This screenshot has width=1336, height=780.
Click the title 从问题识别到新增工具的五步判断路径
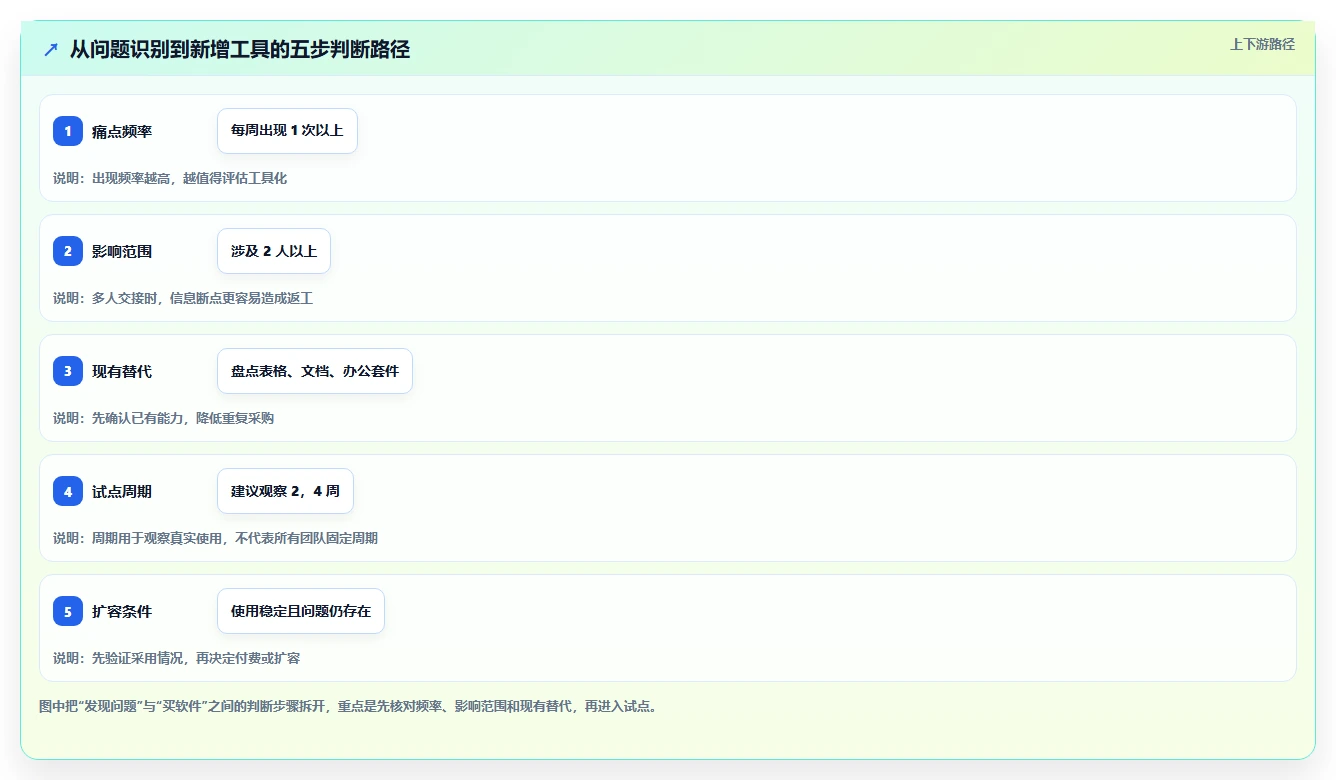(240, 49)
